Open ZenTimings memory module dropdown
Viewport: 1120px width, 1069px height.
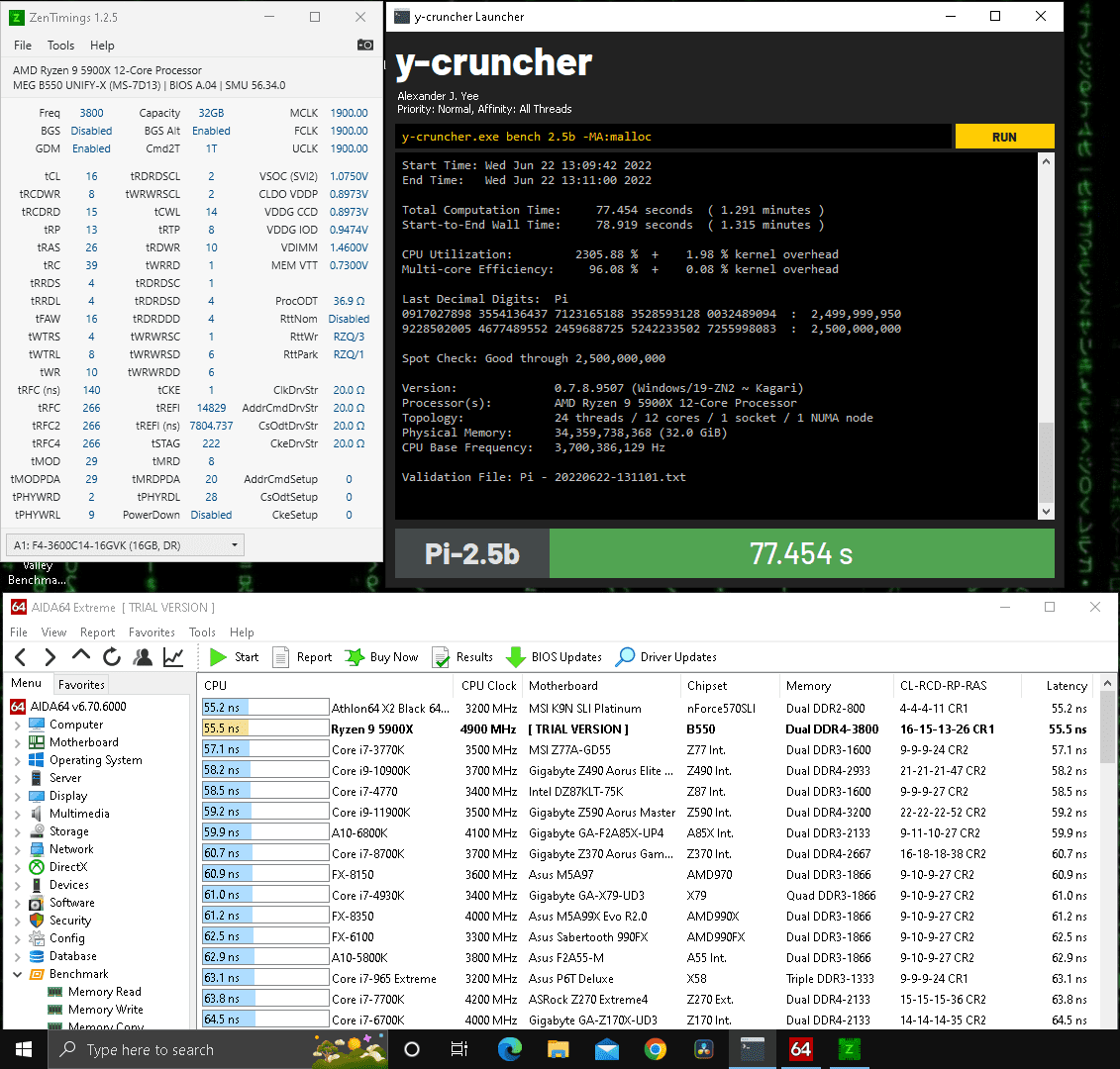pyautogui.click(x=125, y=544)
